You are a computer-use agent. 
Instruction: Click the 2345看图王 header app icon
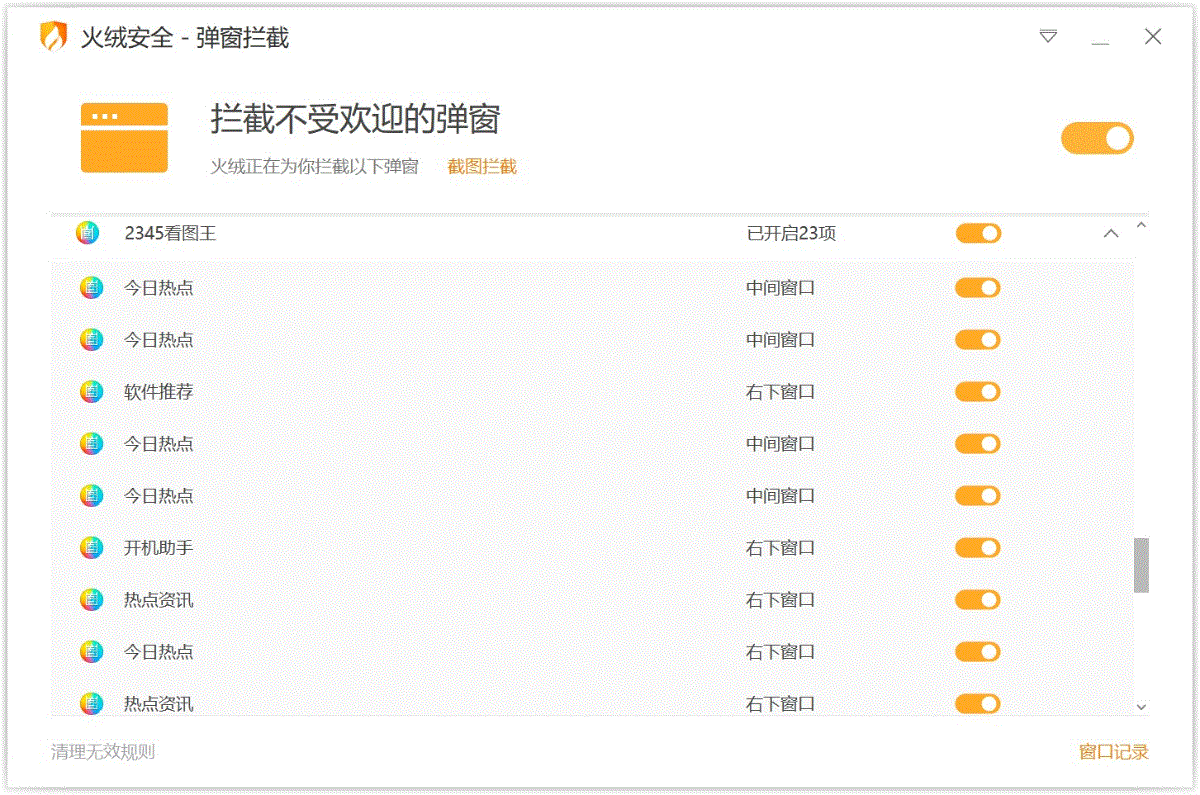88,233
